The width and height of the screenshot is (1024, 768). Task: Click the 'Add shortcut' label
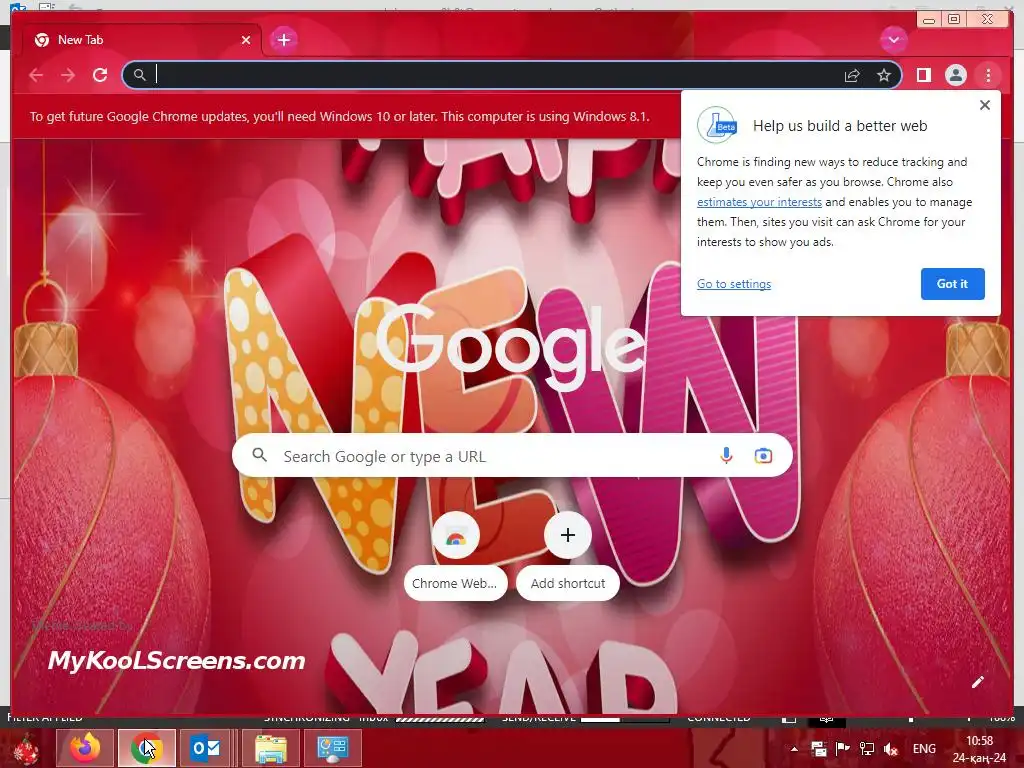568,583
